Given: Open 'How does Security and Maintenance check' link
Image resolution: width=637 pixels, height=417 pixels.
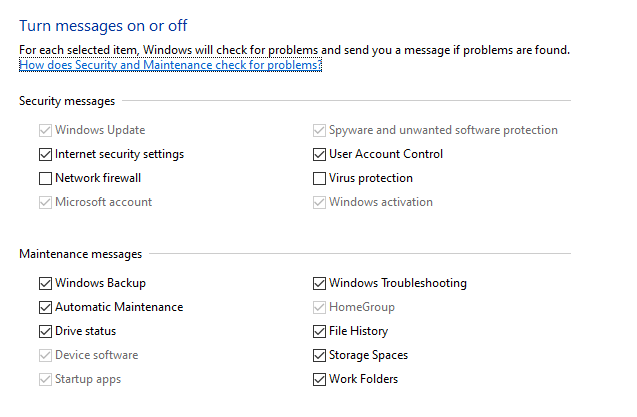Looking at the screenshot, I should [170, 65].
